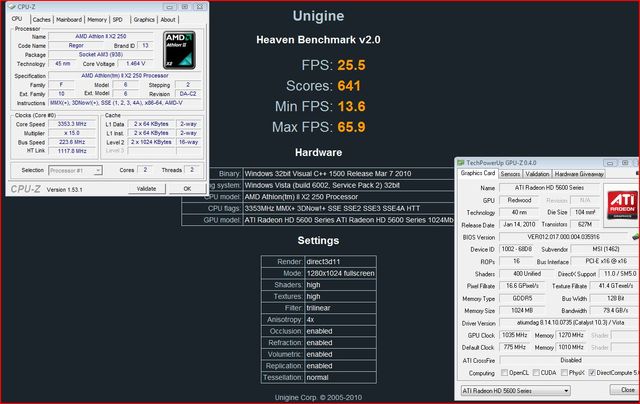Toggle the DirectCompute checkbox in GPU-Z

pyautogui.click(x=592, y=373)
